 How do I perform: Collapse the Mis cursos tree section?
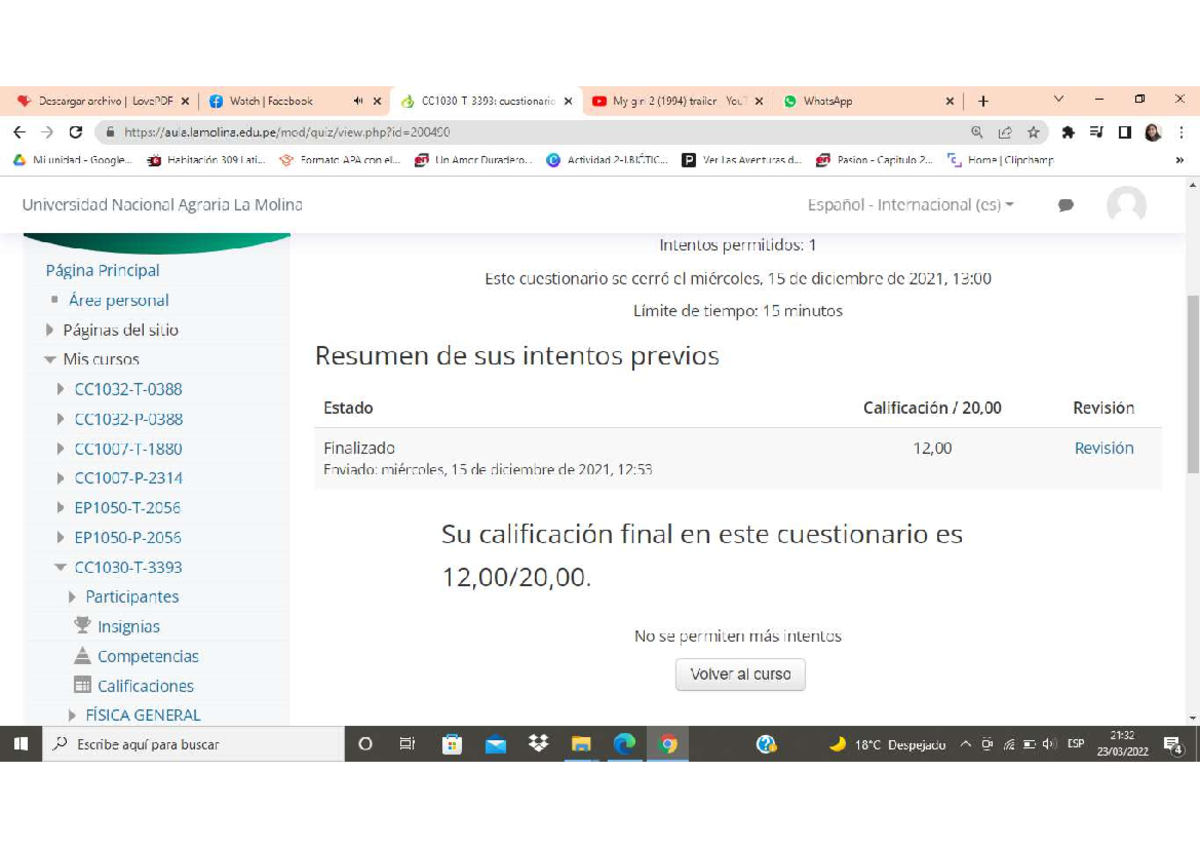51,360
